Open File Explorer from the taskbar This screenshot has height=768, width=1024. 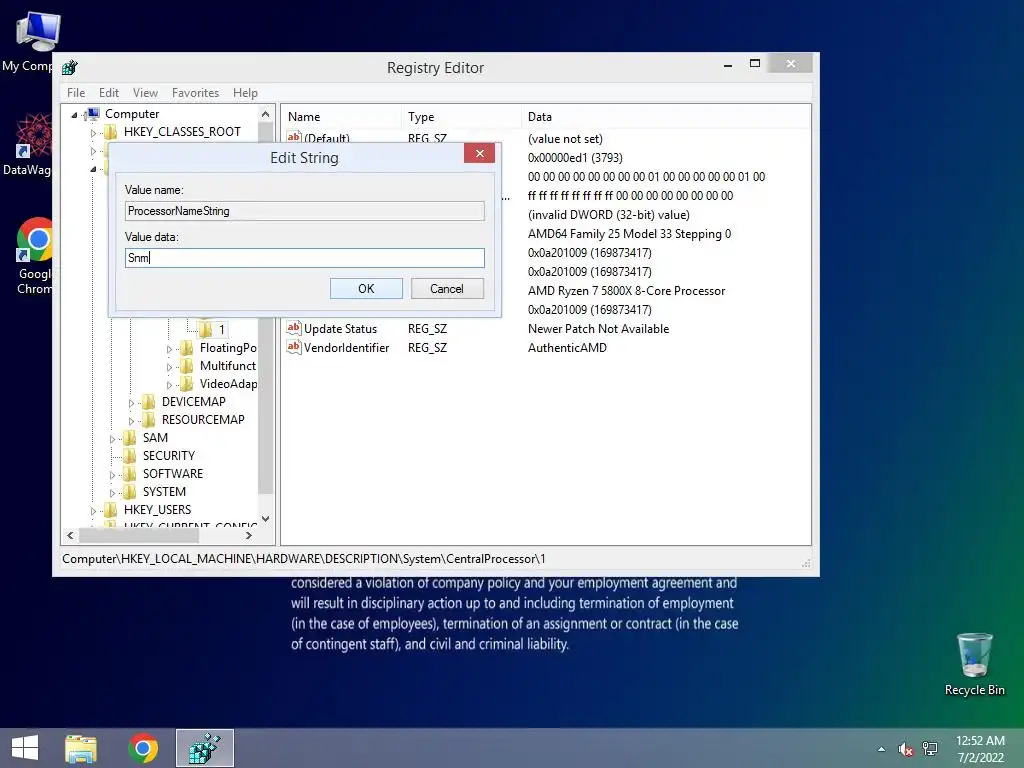[x=81, y=748]
